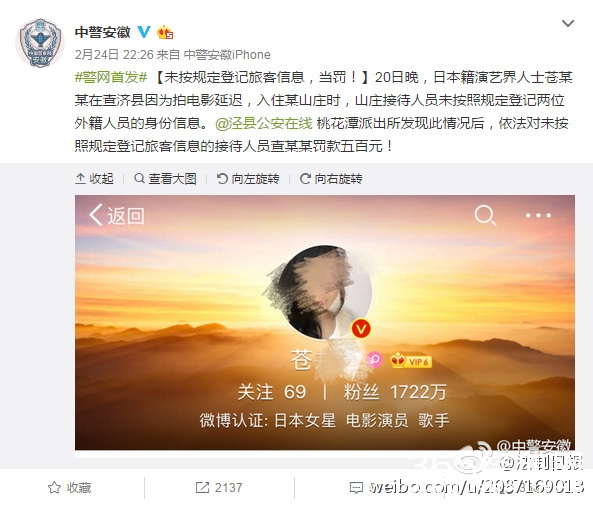
Task: Click the VIP 6 crown badge
Action: pos(411,361)
